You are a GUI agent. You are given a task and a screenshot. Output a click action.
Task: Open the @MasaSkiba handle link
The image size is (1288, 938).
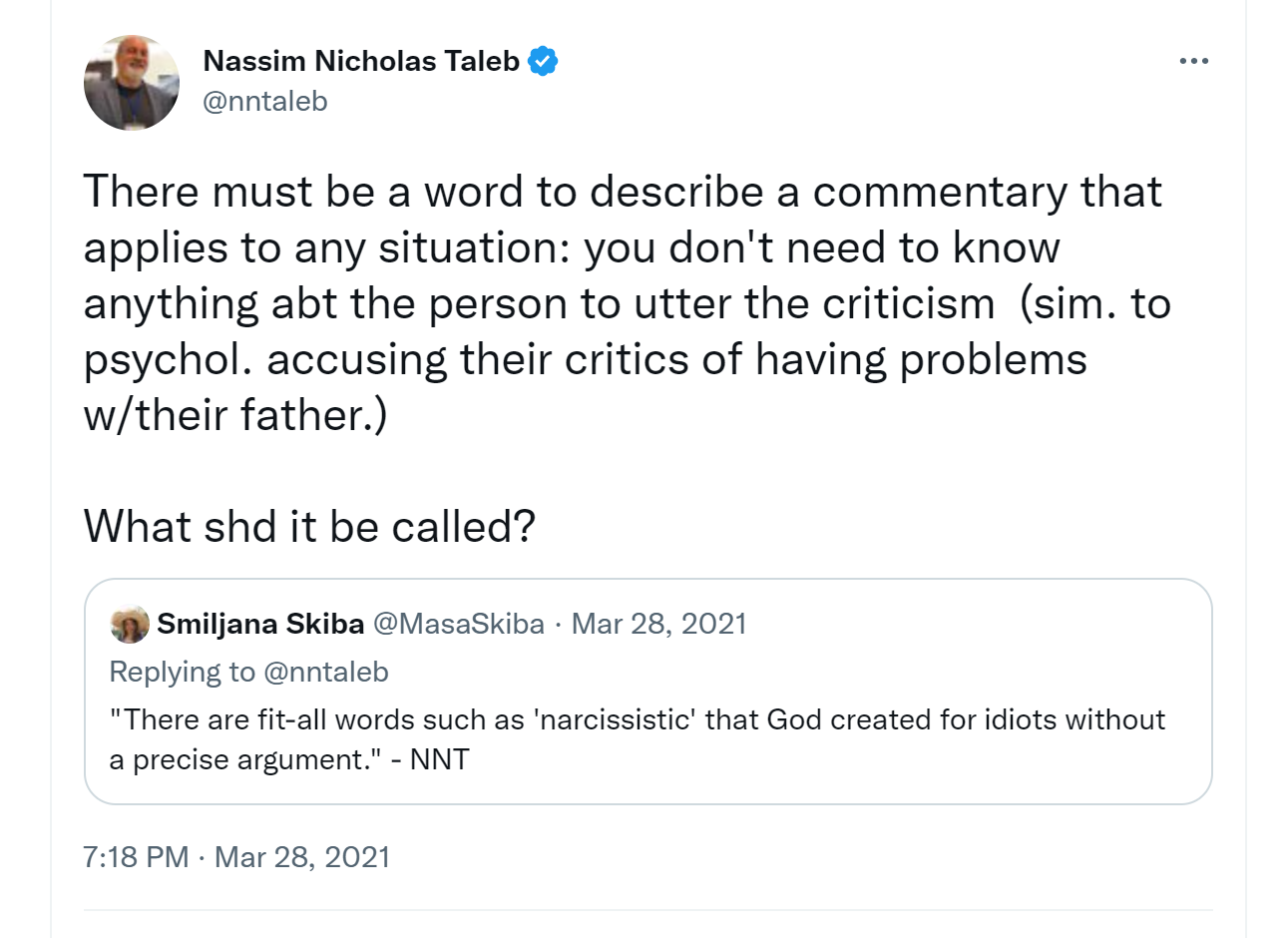point(459,624)
